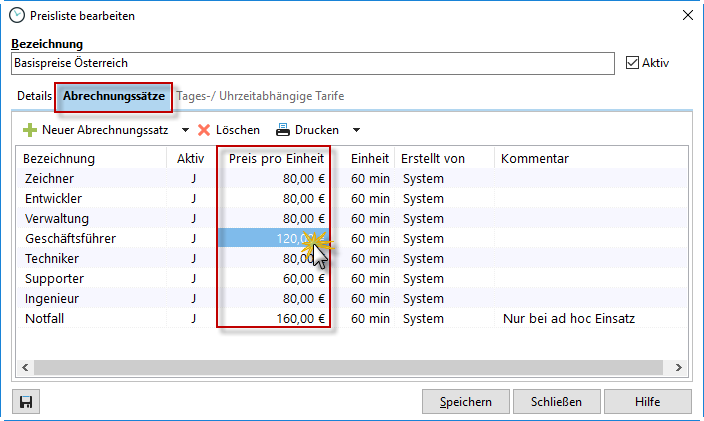Image resolution: width=704 pixels, height=421 pixels.
Task: Click the printer Drucken icon
Action: point(283,130)
